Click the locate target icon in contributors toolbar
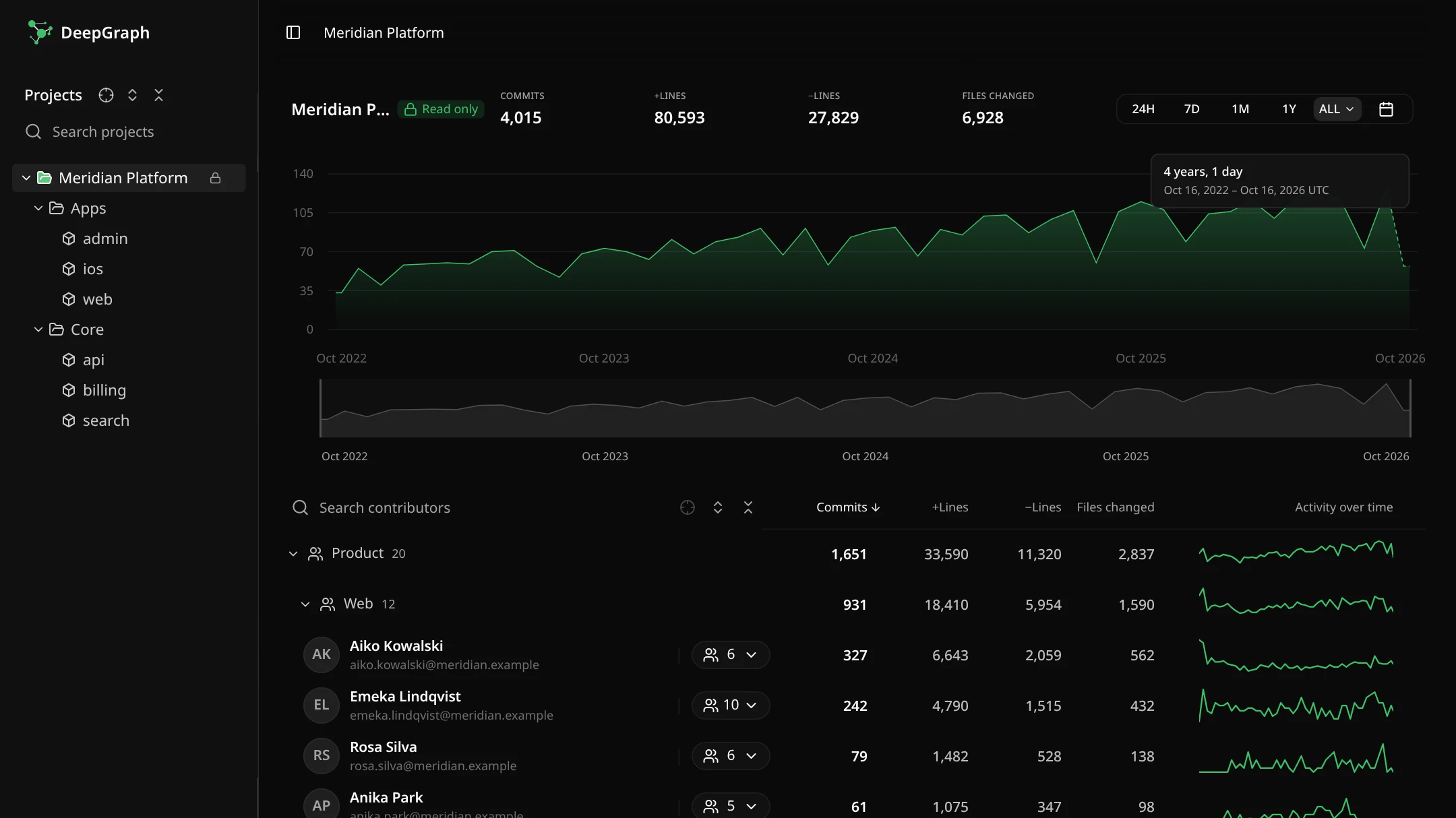The height and width of the screenshot is (818, 1456). (x=688, y=507)
